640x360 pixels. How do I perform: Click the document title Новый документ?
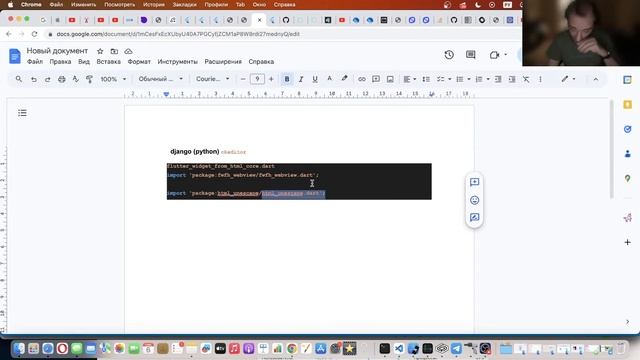[57, 51]
